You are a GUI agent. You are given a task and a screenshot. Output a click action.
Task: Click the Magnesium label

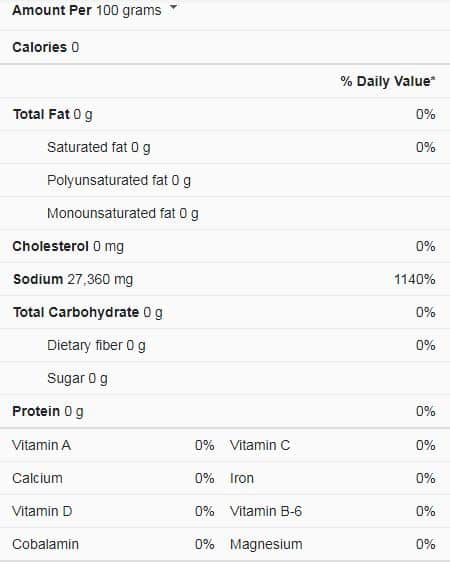coord(266,544)
